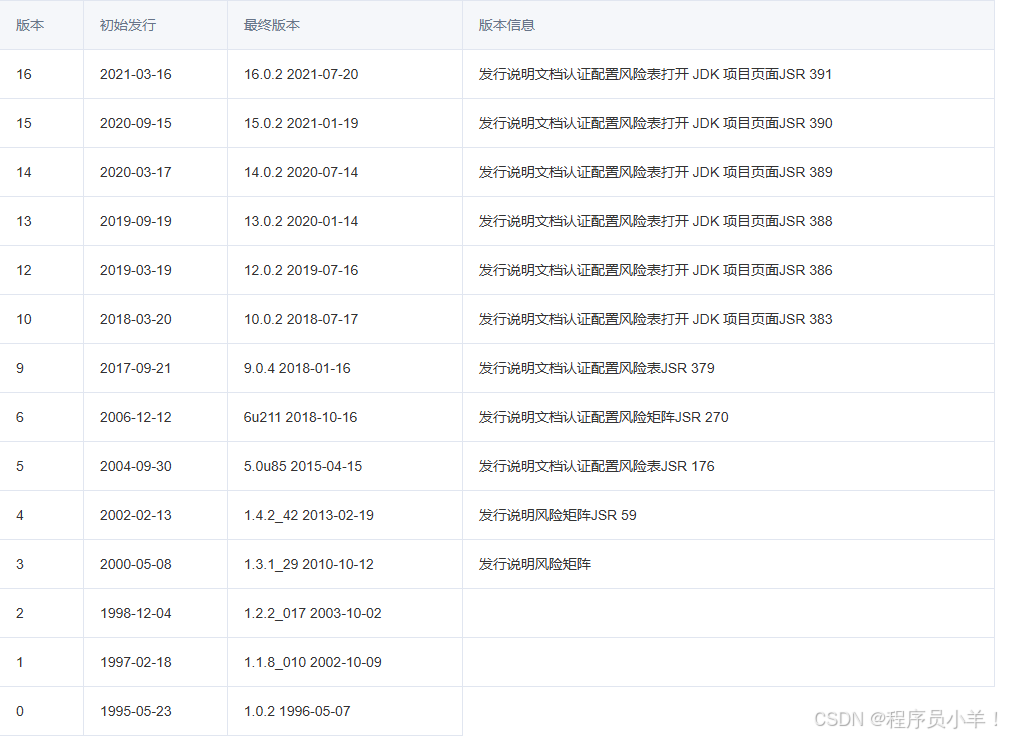Select the date 2019-03-19
This screenshot has width=1009, height=737.
coord(136,270)
